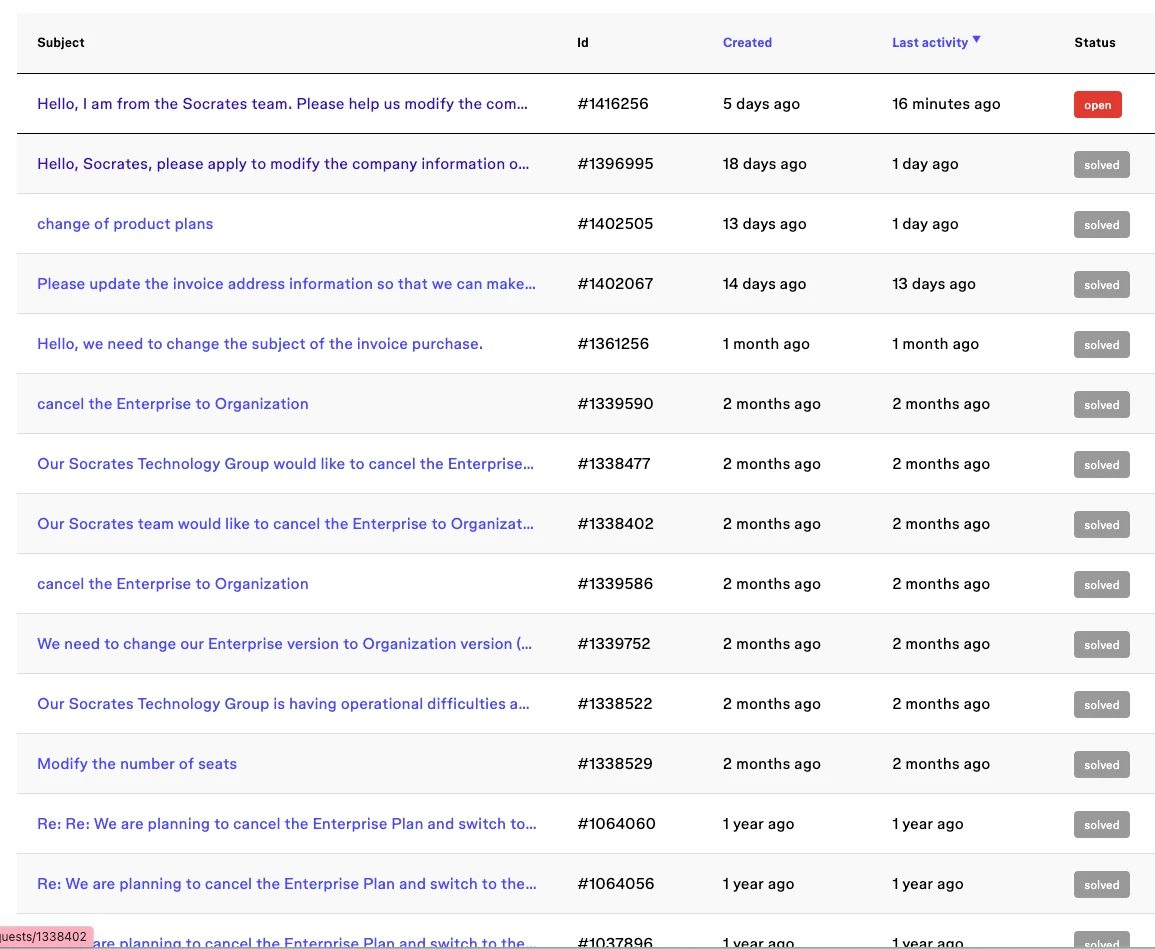Click solved badge for request #1402067

[1101, 285]
